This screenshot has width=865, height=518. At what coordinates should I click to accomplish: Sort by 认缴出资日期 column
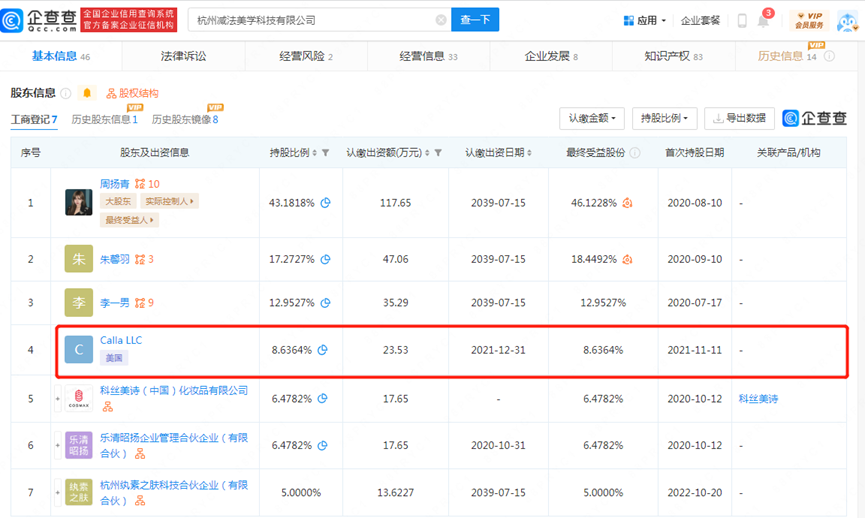[529, 153]
